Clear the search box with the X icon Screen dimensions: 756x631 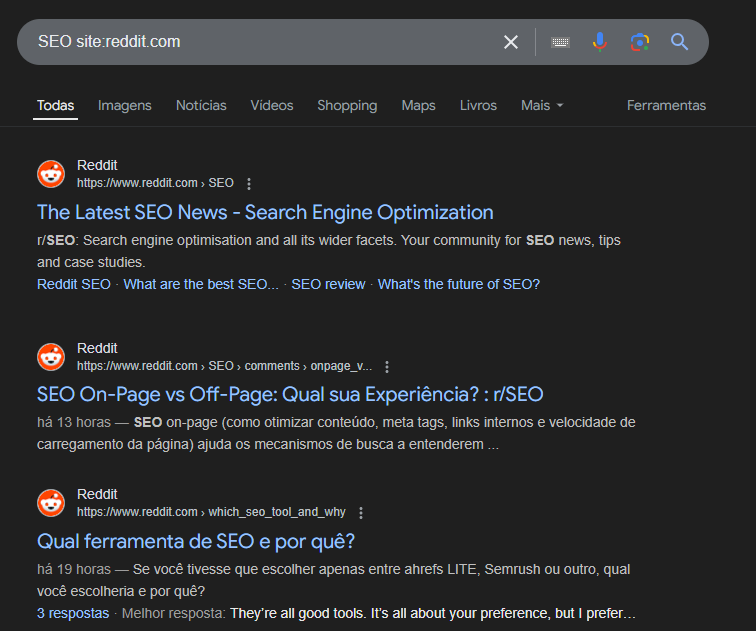click(511, 42)
